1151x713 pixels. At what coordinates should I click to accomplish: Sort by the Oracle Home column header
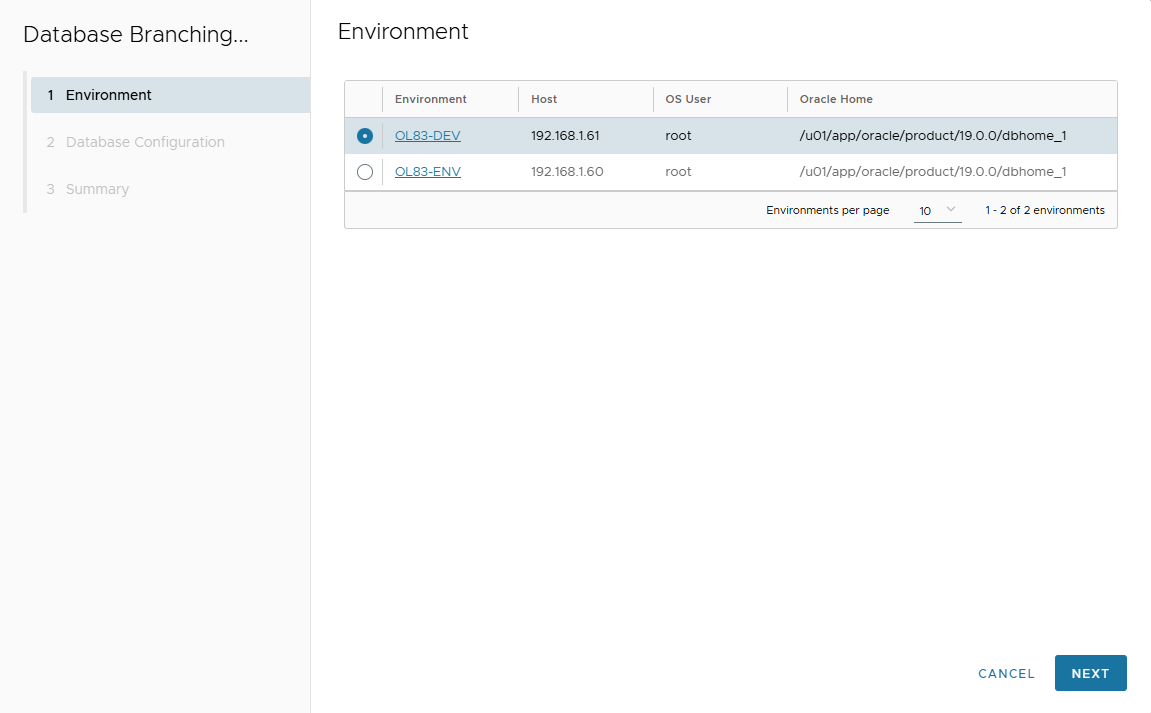coord(834,99)
